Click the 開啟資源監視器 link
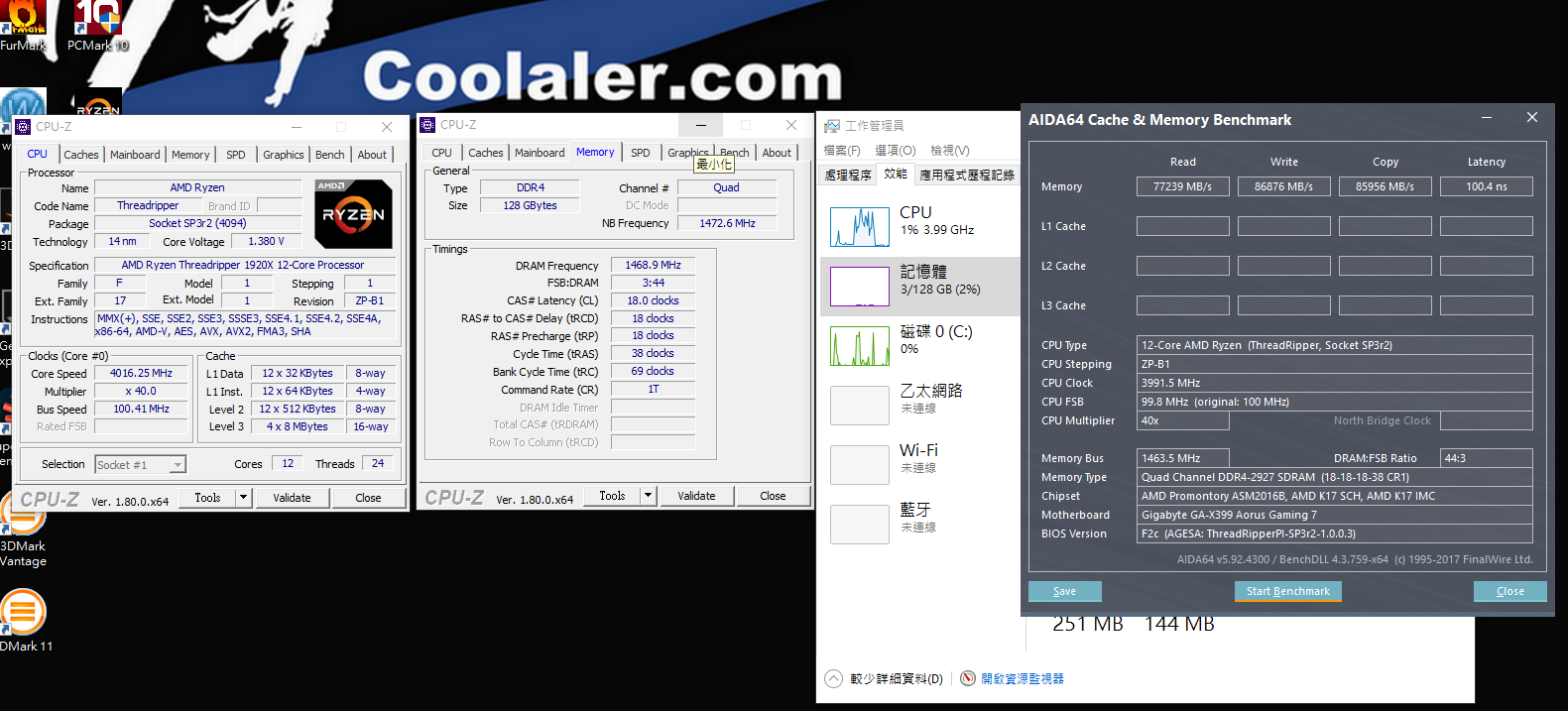 [x=1022, y=678]
